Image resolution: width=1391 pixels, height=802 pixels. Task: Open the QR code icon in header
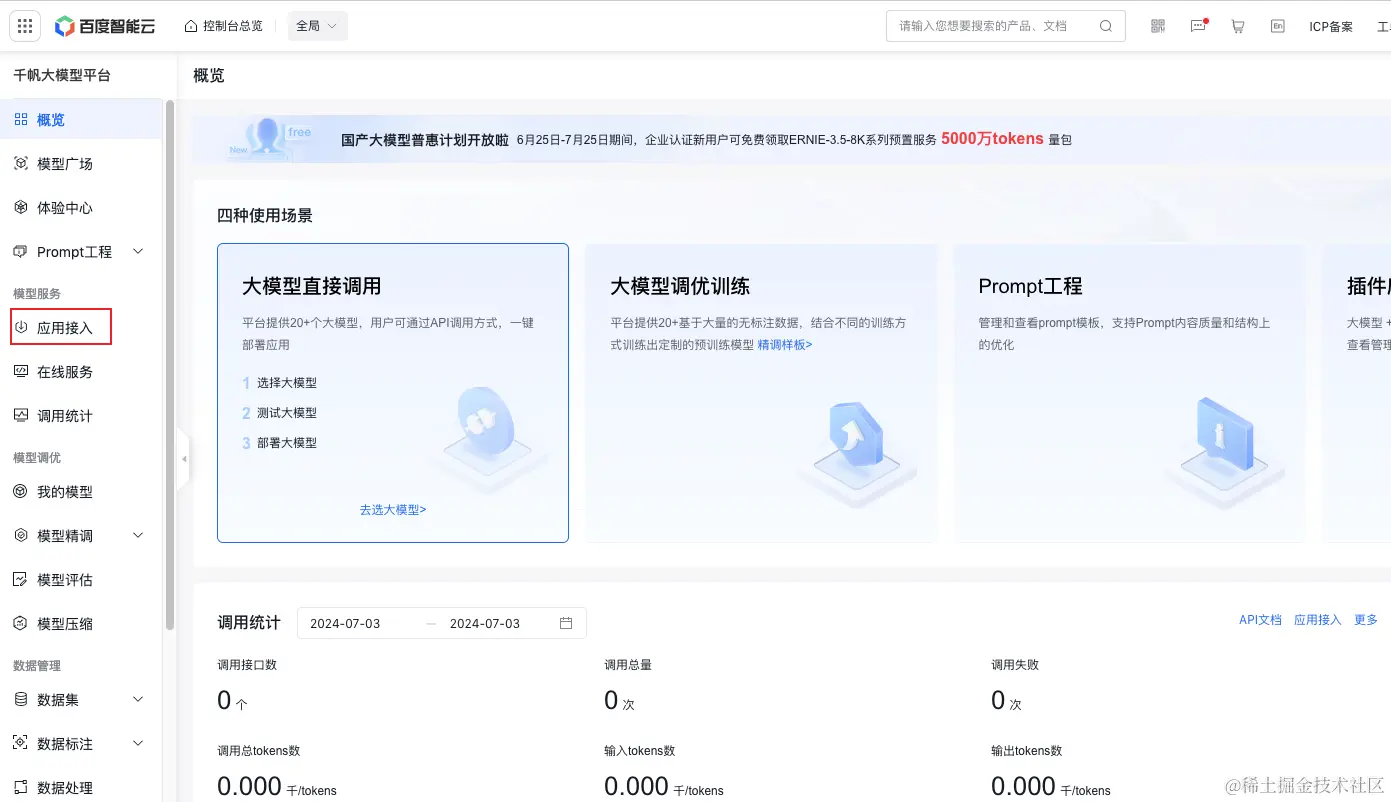(1158, 26)
